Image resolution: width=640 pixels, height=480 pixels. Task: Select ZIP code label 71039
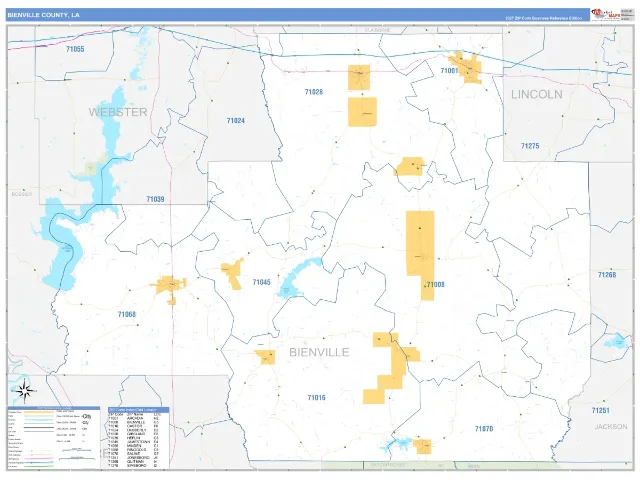pos(155,199)
